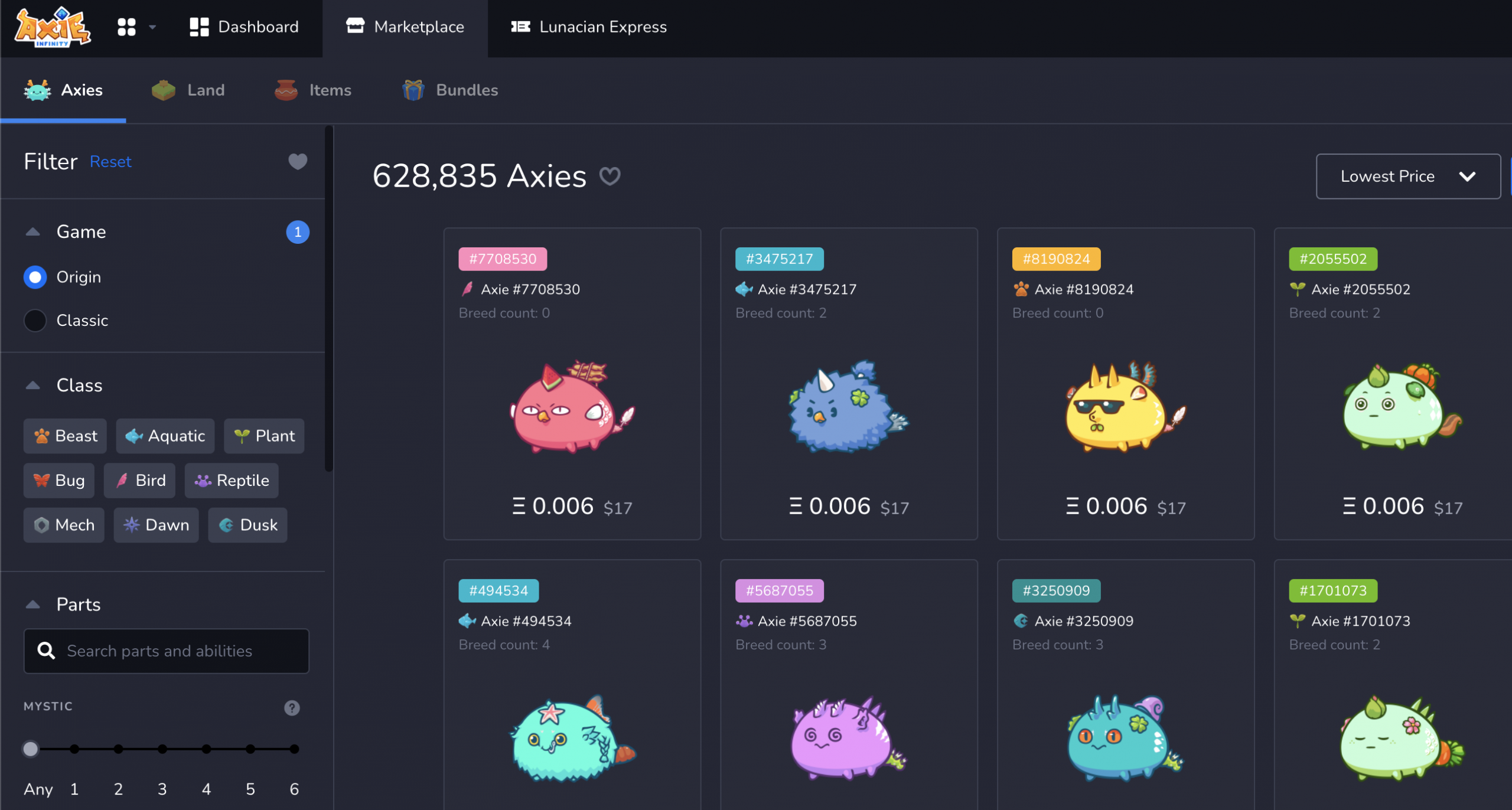
Task: Collapse the Game filter section
Action: [x=33, y=232]
